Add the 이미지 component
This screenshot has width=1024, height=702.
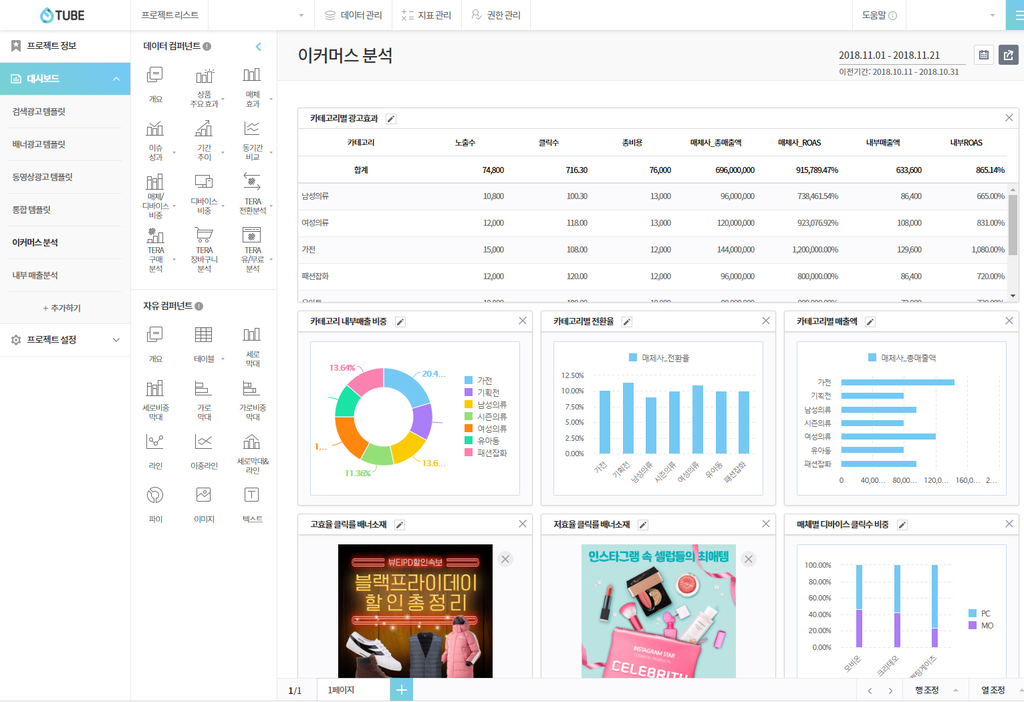click(x=204, y=505)
